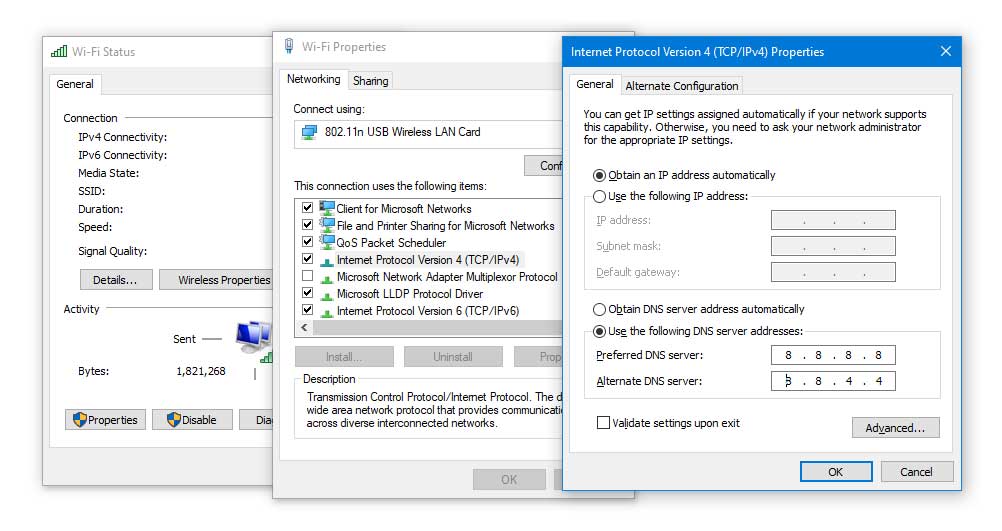The image size is (1002, 531).
Task: Open Wireless Properties
Action: pos(216,280)
